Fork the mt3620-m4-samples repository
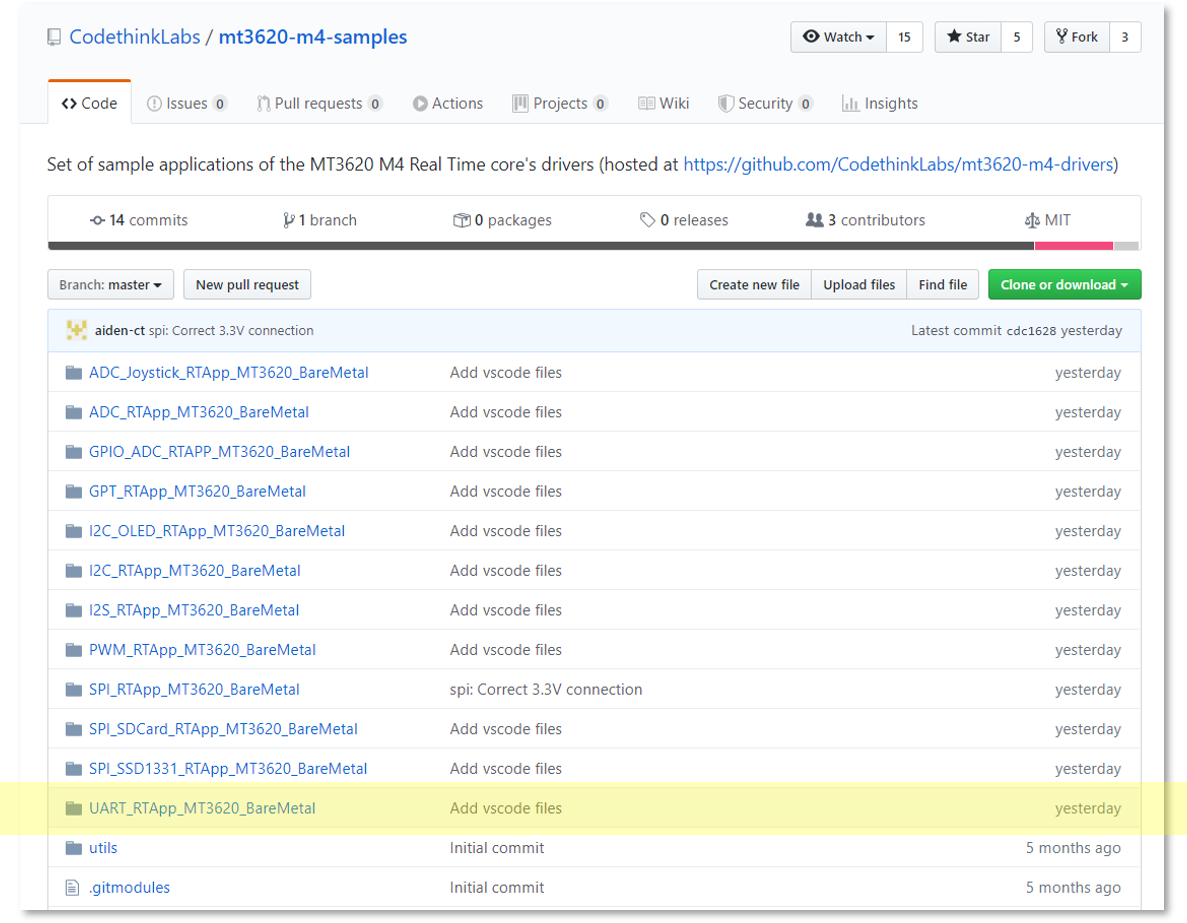The height and width of the screenshot is (923, 1187). point(1076,37)
